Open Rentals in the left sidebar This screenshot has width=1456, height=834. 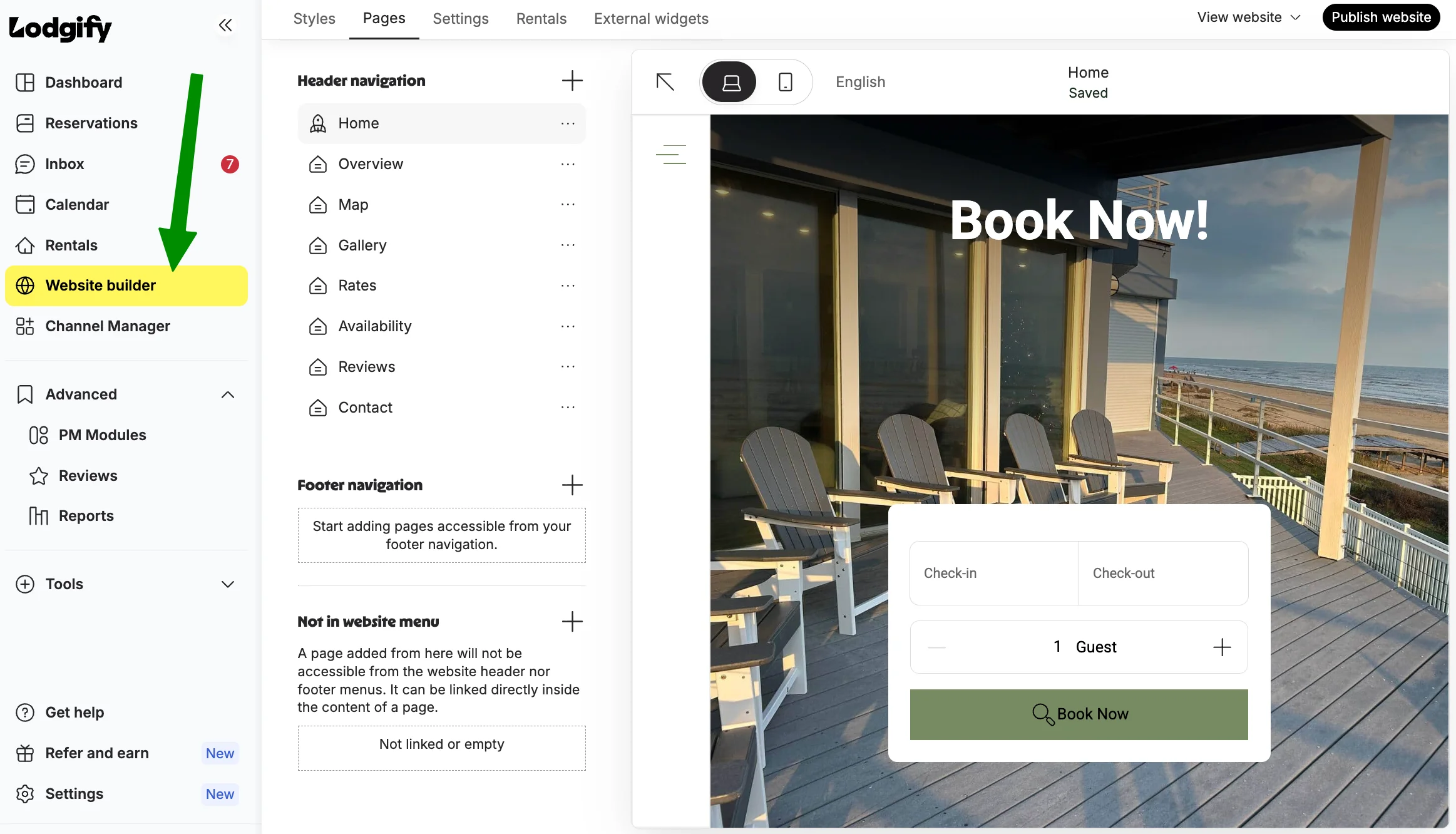pos(127,245)
